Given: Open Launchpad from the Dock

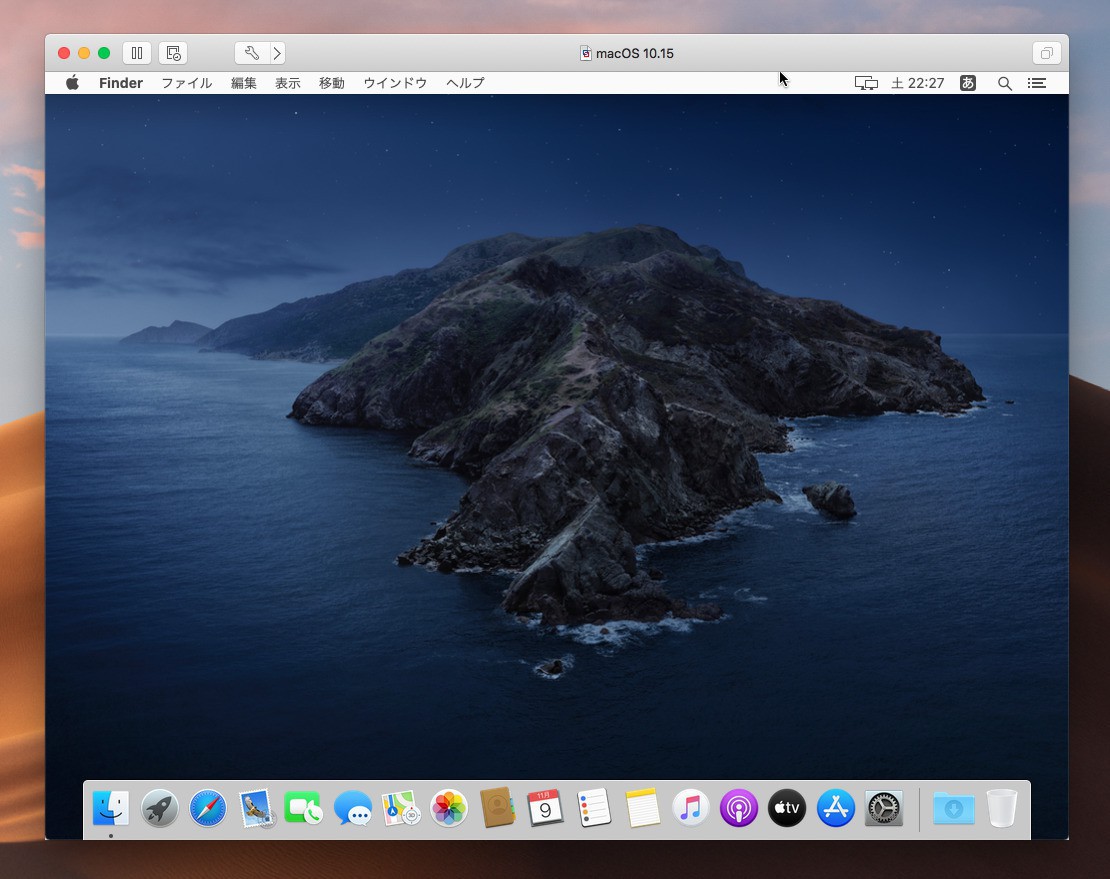Looking at the screenshot, I should pyautogui.click(x=159, y=808).
